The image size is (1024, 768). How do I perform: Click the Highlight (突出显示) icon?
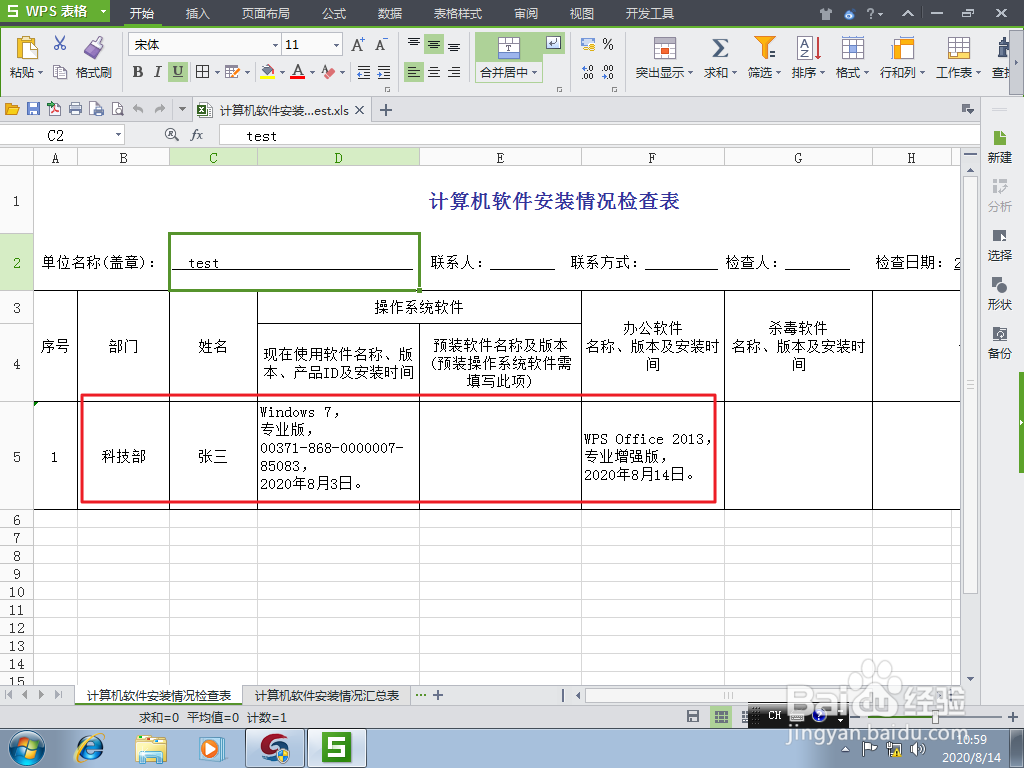(x=665, y=48)
